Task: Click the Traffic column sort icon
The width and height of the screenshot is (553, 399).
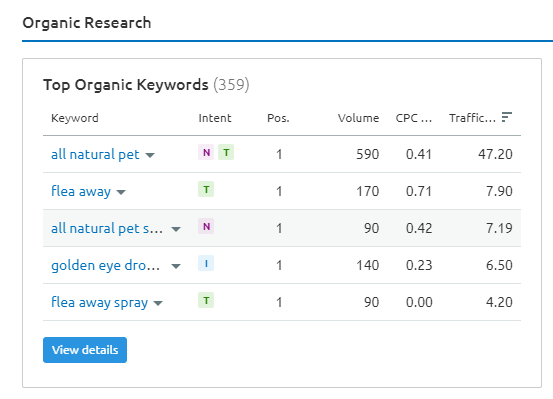Action: tap(507, 117)
